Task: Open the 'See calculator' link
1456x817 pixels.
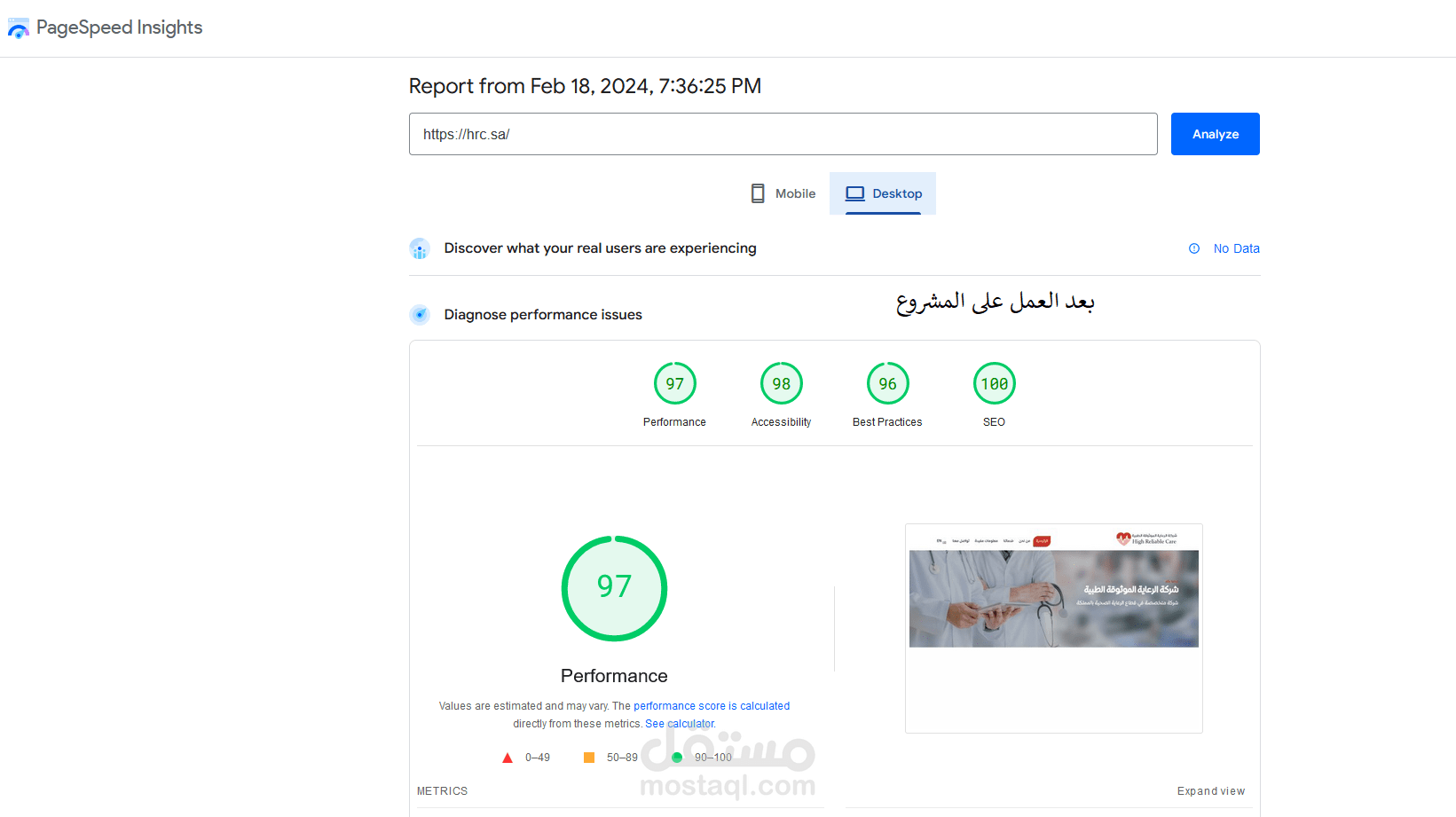Action: coord(680,724)
